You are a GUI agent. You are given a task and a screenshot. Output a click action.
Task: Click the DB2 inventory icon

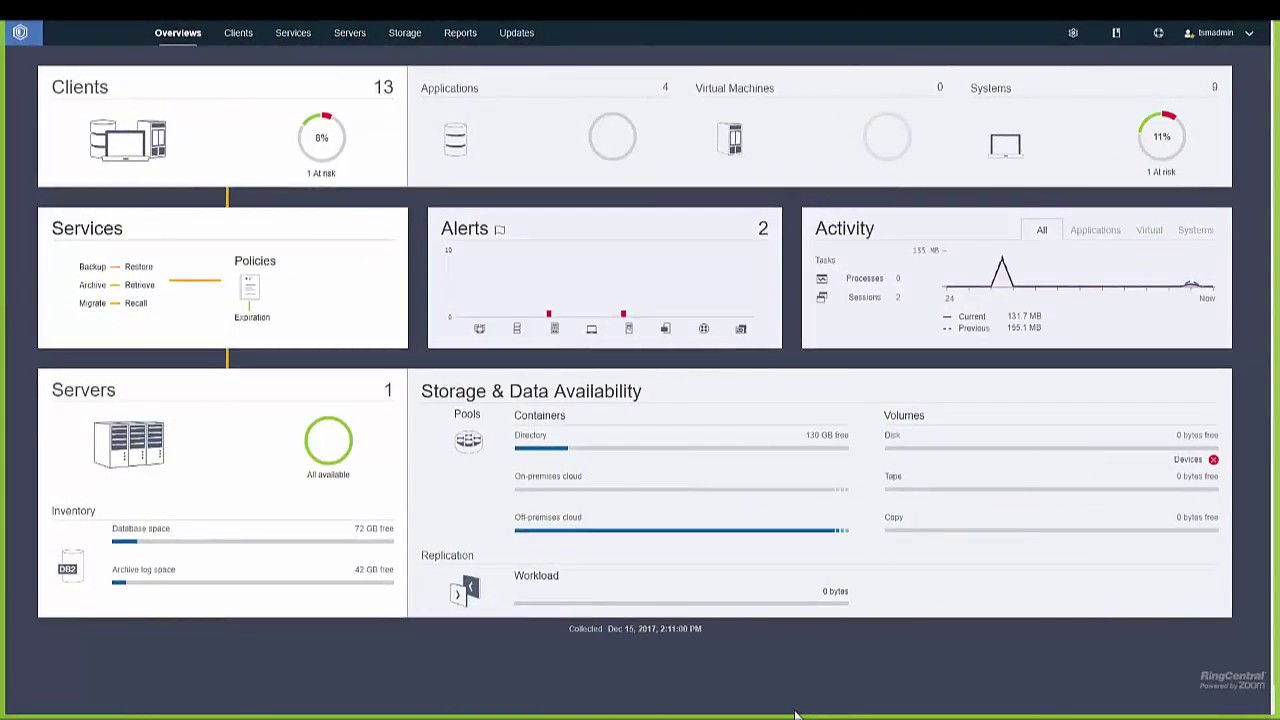coord(68,565)
